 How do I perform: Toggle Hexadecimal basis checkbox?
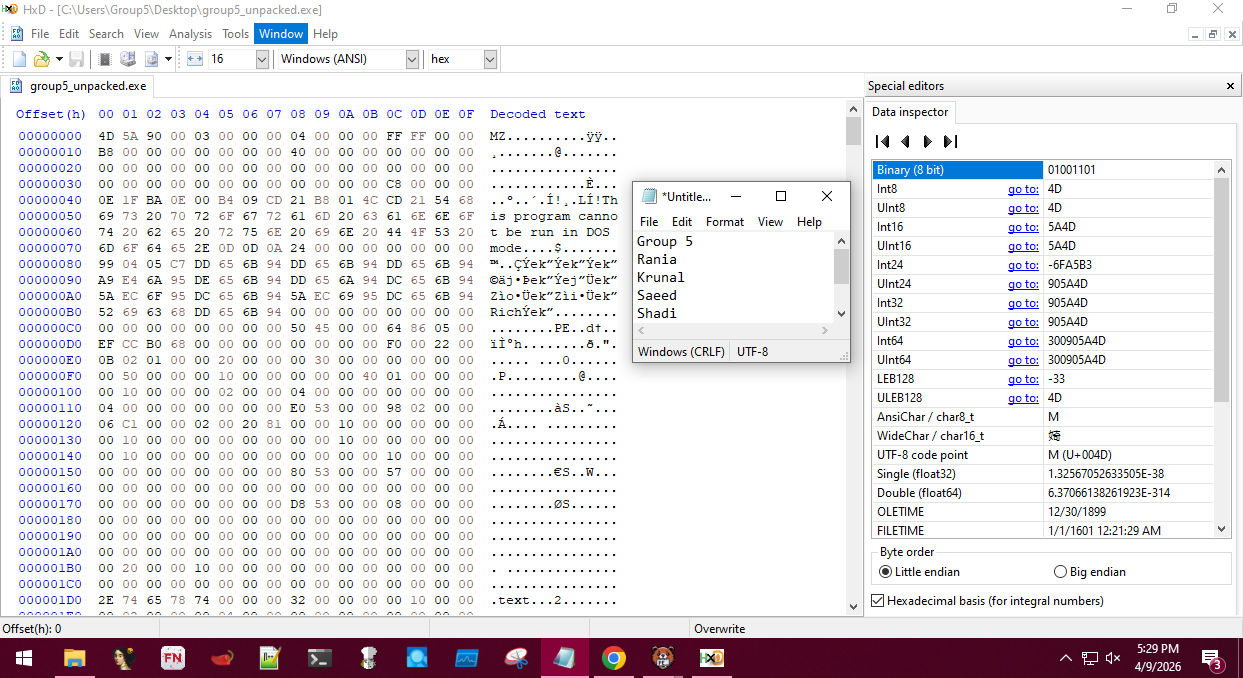pos(878,601)
